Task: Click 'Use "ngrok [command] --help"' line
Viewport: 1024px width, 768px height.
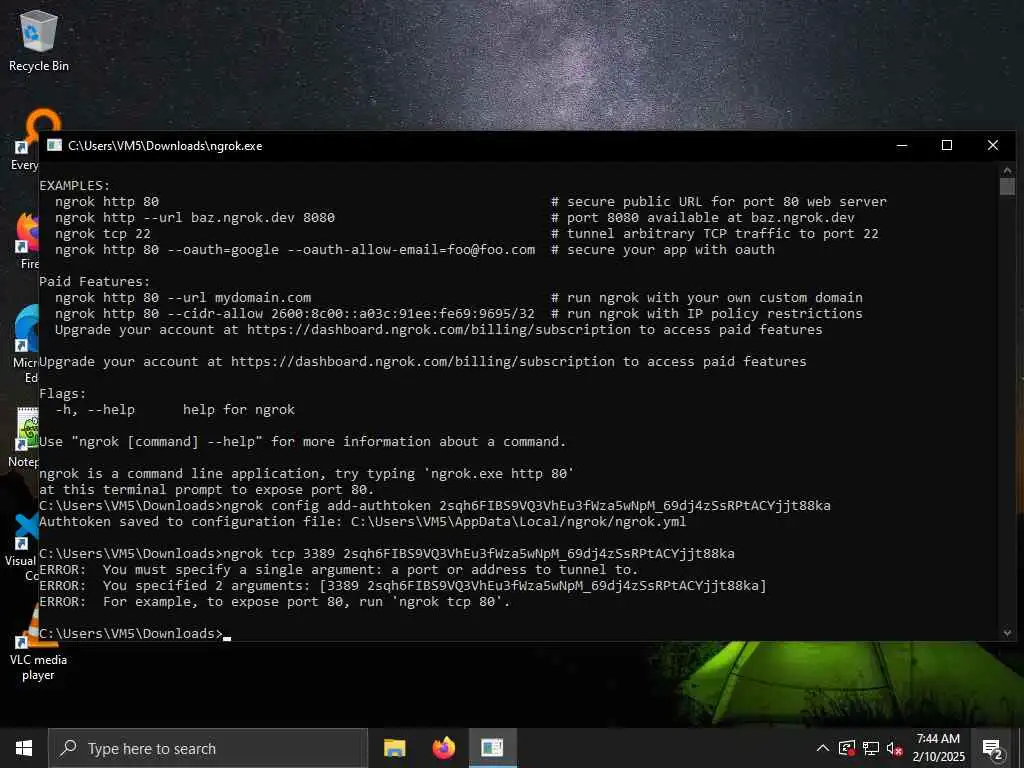Action: pyautogui.click(x=302, y=441)
